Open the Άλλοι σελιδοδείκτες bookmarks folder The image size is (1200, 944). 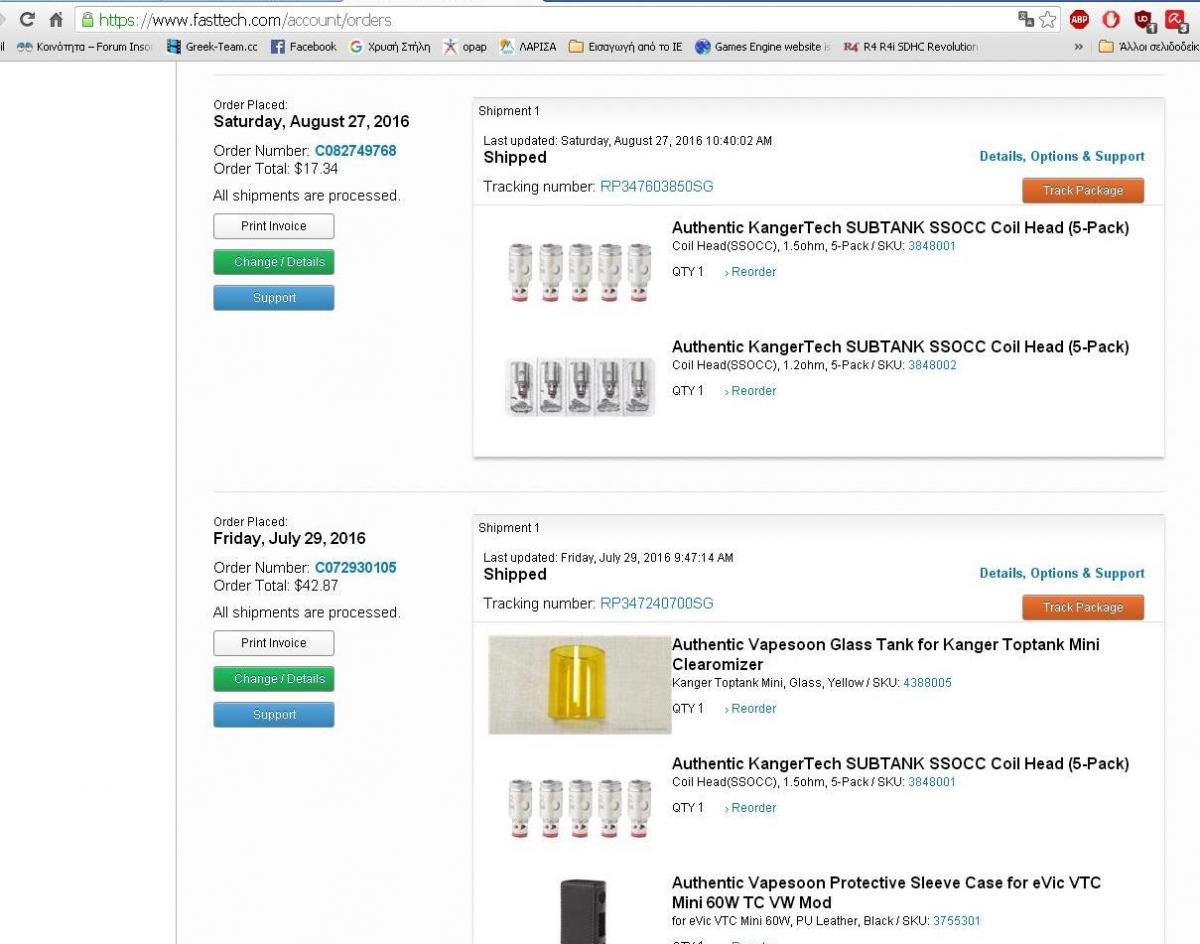1148,46
